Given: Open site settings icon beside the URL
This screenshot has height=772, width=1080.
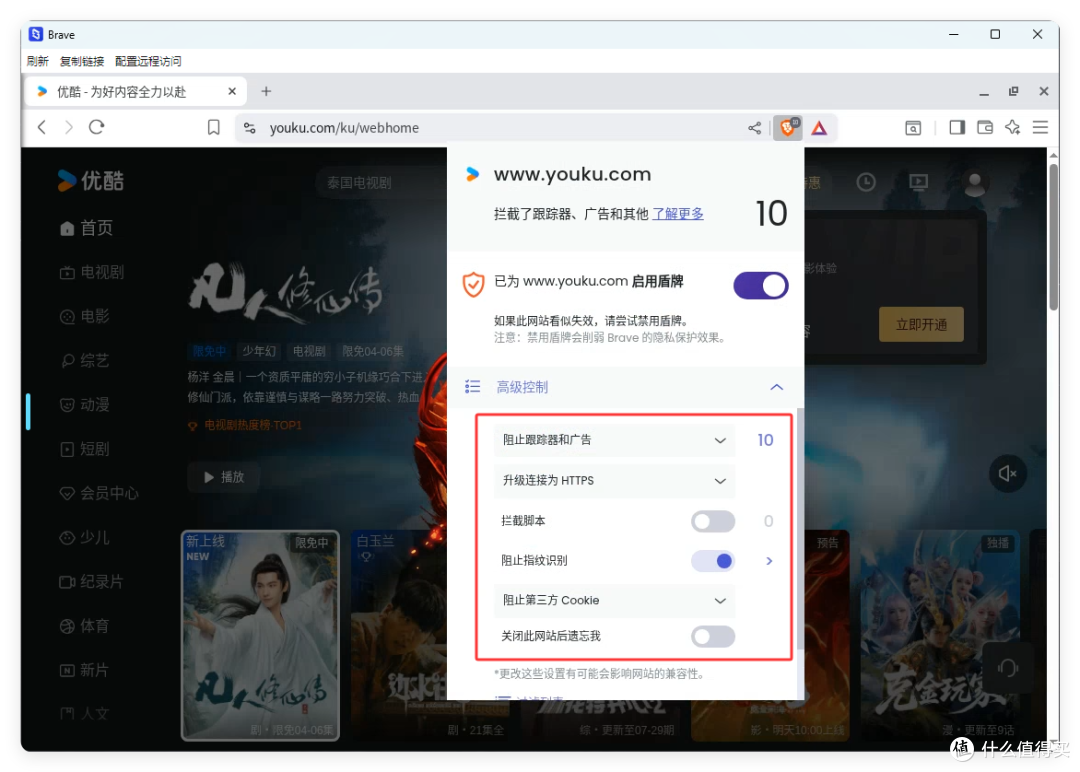Looking at the screenshot, I should (250, 128).
